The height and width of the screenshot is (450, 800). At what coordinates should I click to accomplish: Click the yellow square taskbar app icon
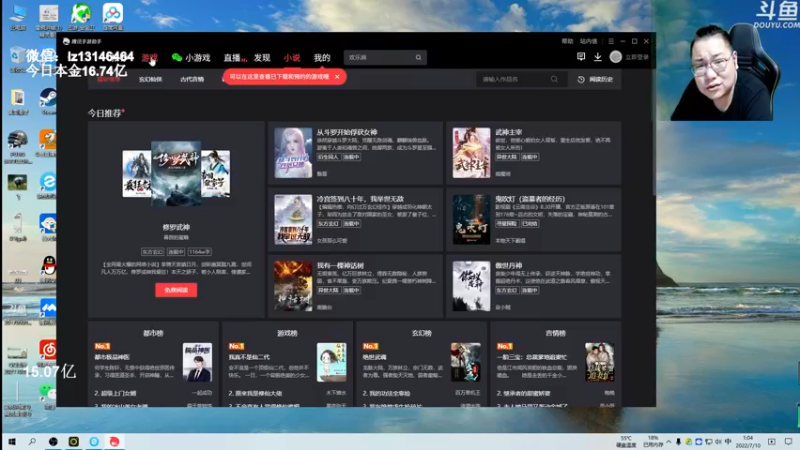pos(73,441)
